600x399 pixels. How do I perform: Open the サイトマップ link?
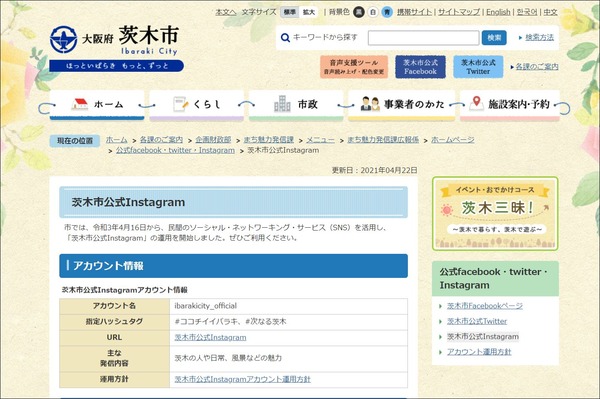click(459, 12)
